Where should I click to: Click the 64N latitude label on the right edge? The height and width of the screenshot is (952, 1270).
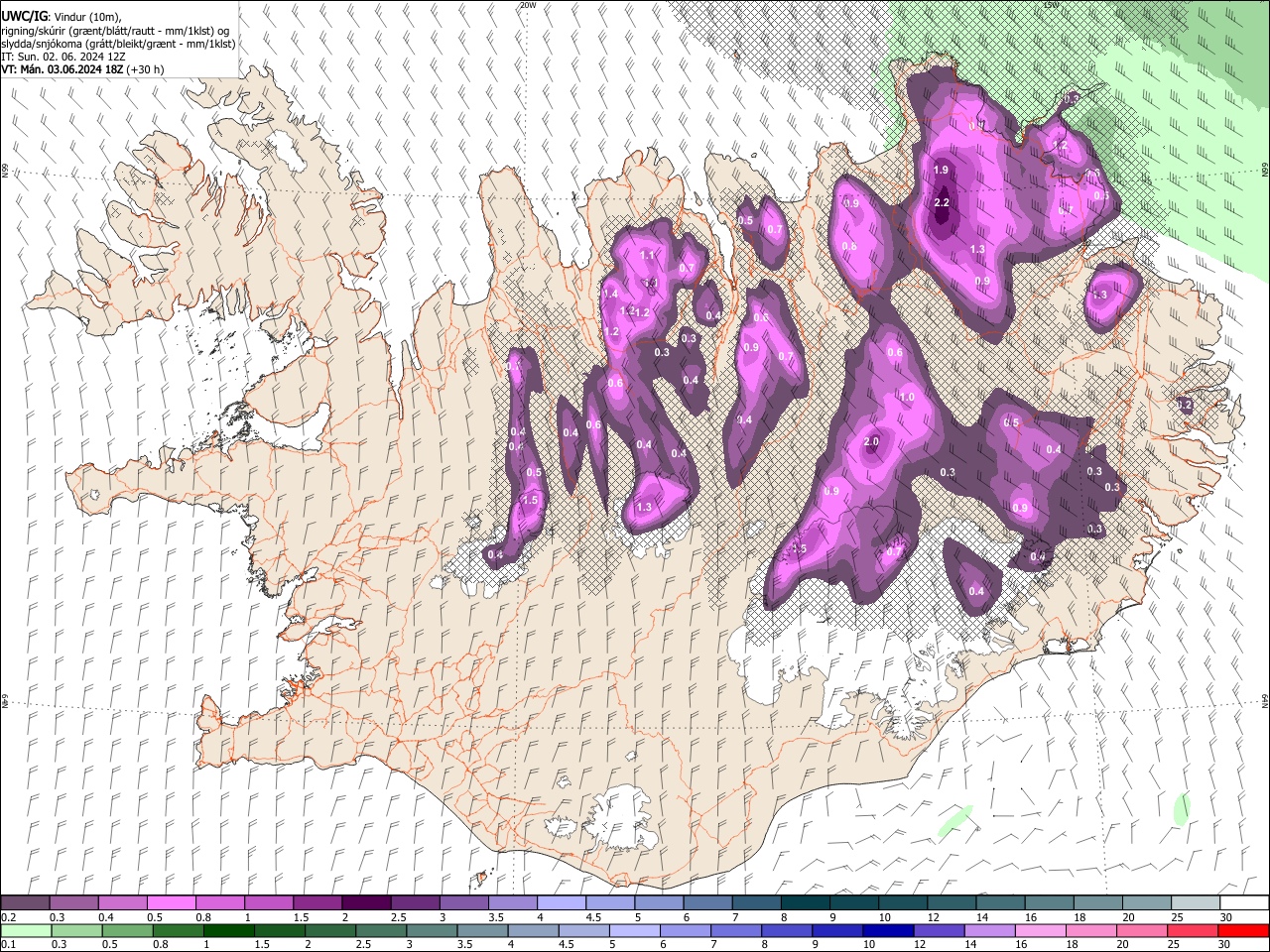(1265, 701)
